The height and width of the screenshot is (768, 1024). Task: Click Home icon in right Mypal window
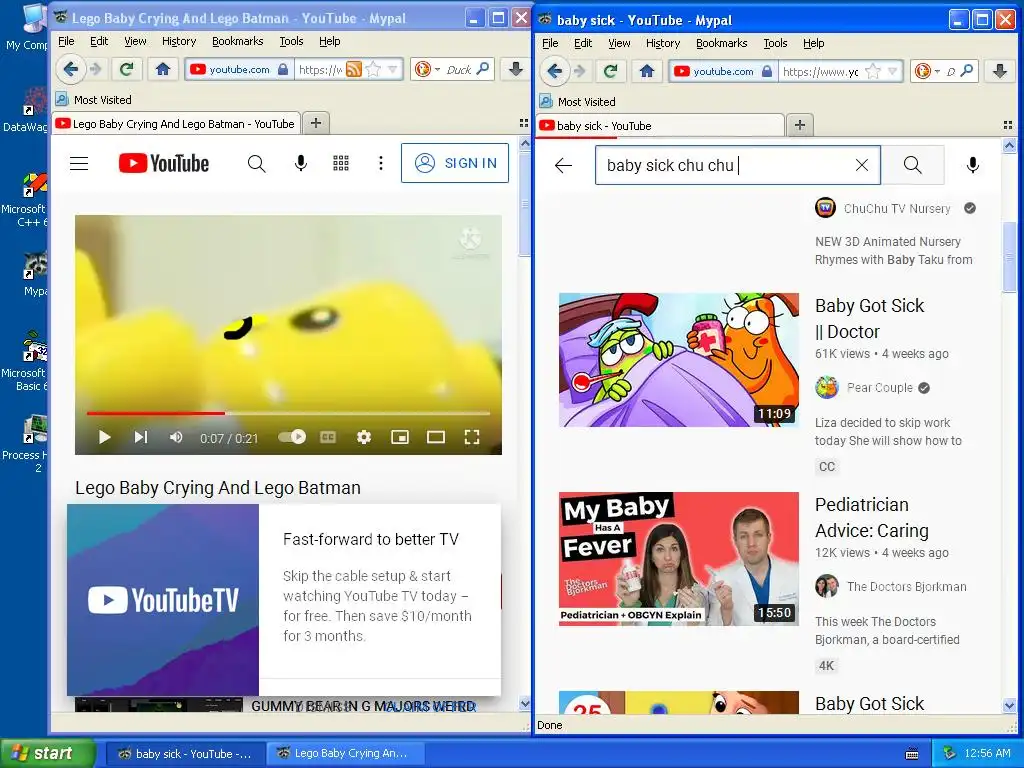pos(647,71)
